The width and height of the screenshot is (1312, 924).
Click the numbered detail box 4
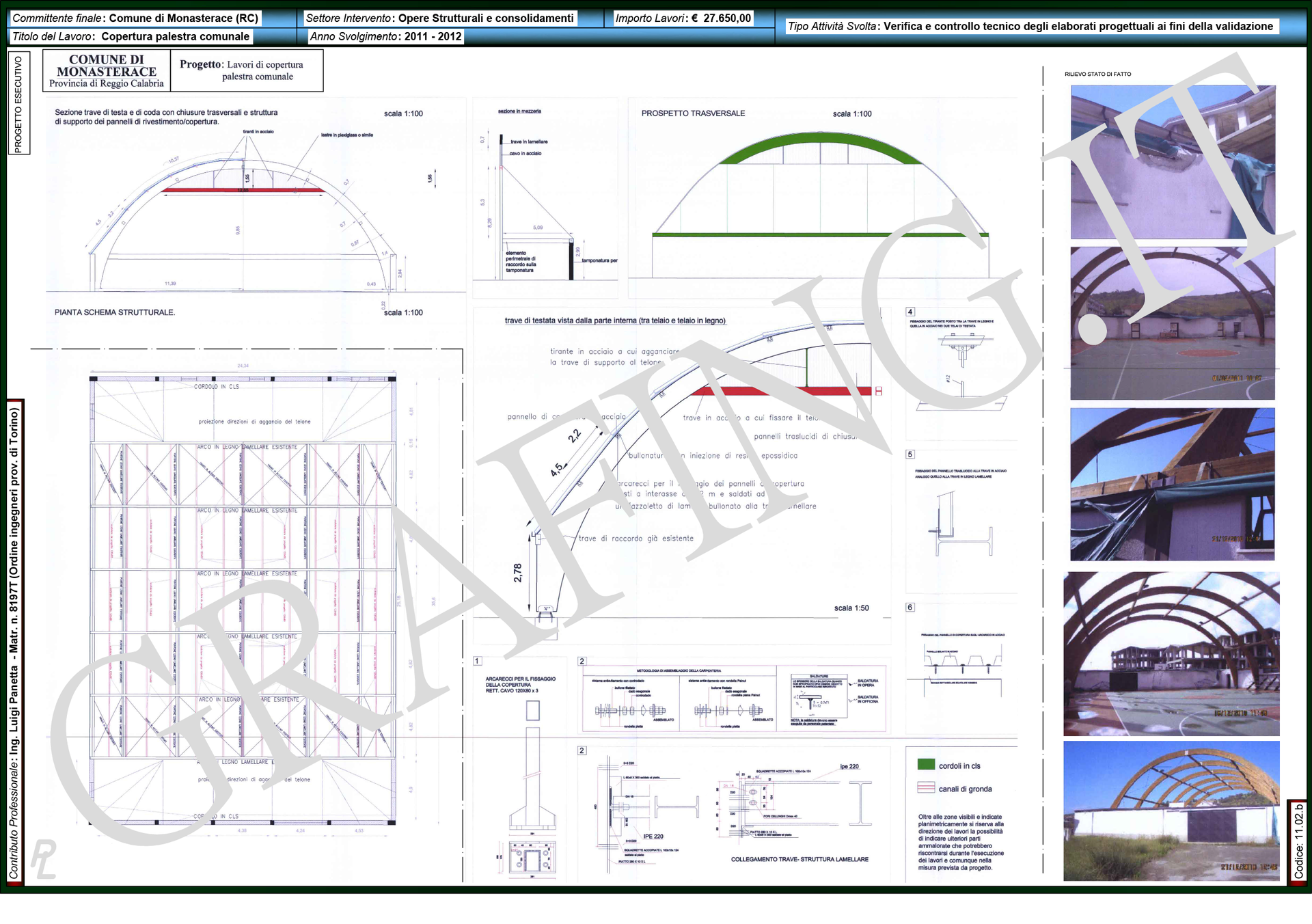click(x=910, y=312)
